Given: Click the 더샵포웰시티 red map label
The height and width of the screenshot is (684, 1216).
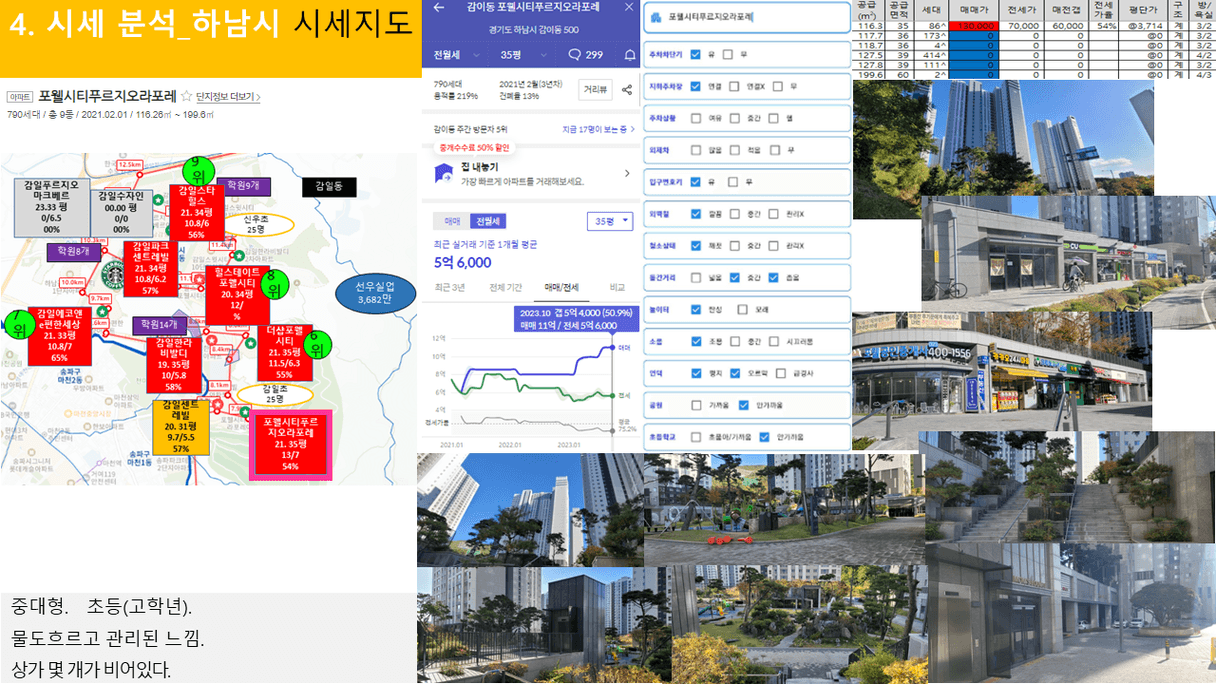Looking at the screenshot, I should (x=284, y=353).
